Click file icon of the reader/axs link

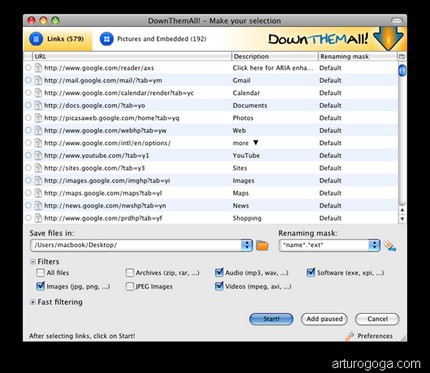(39, 68)
